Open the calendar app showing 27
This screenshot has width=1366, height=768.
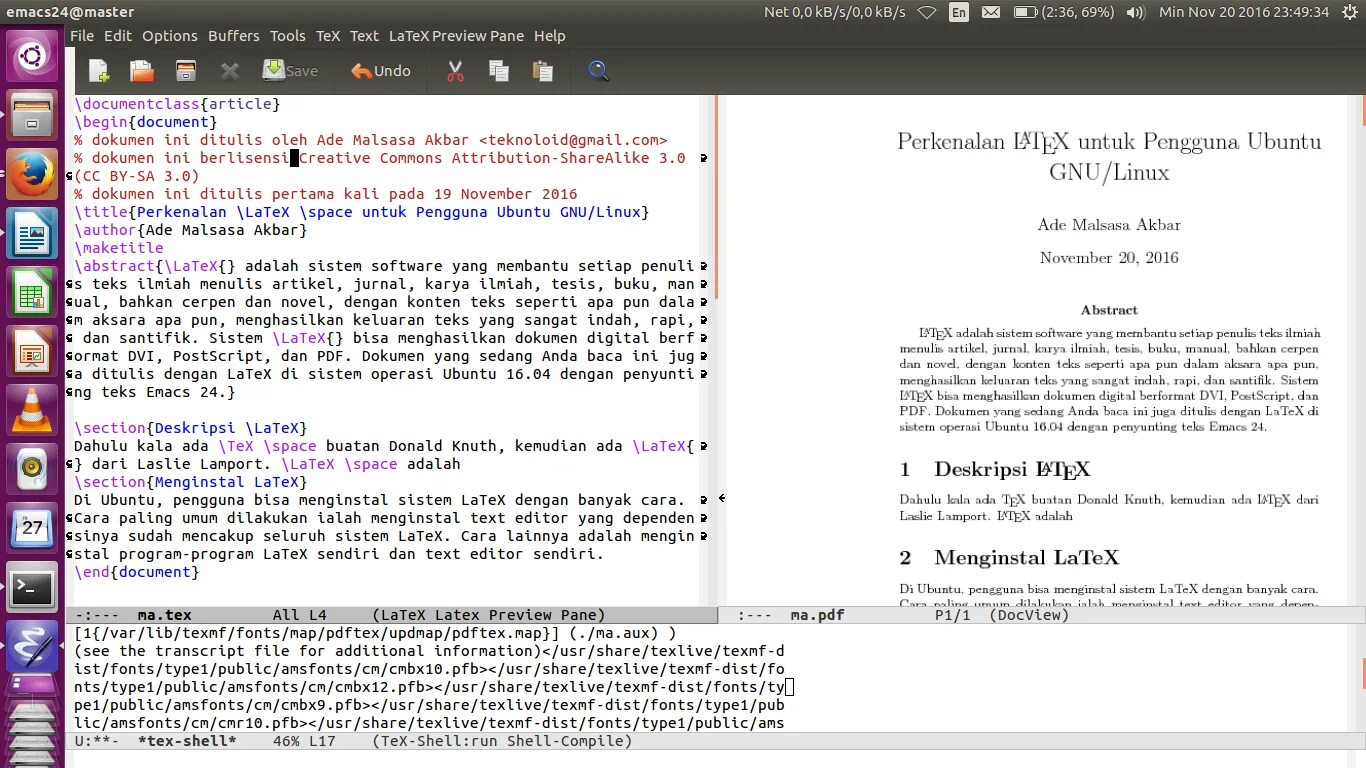tap(32, 527)
